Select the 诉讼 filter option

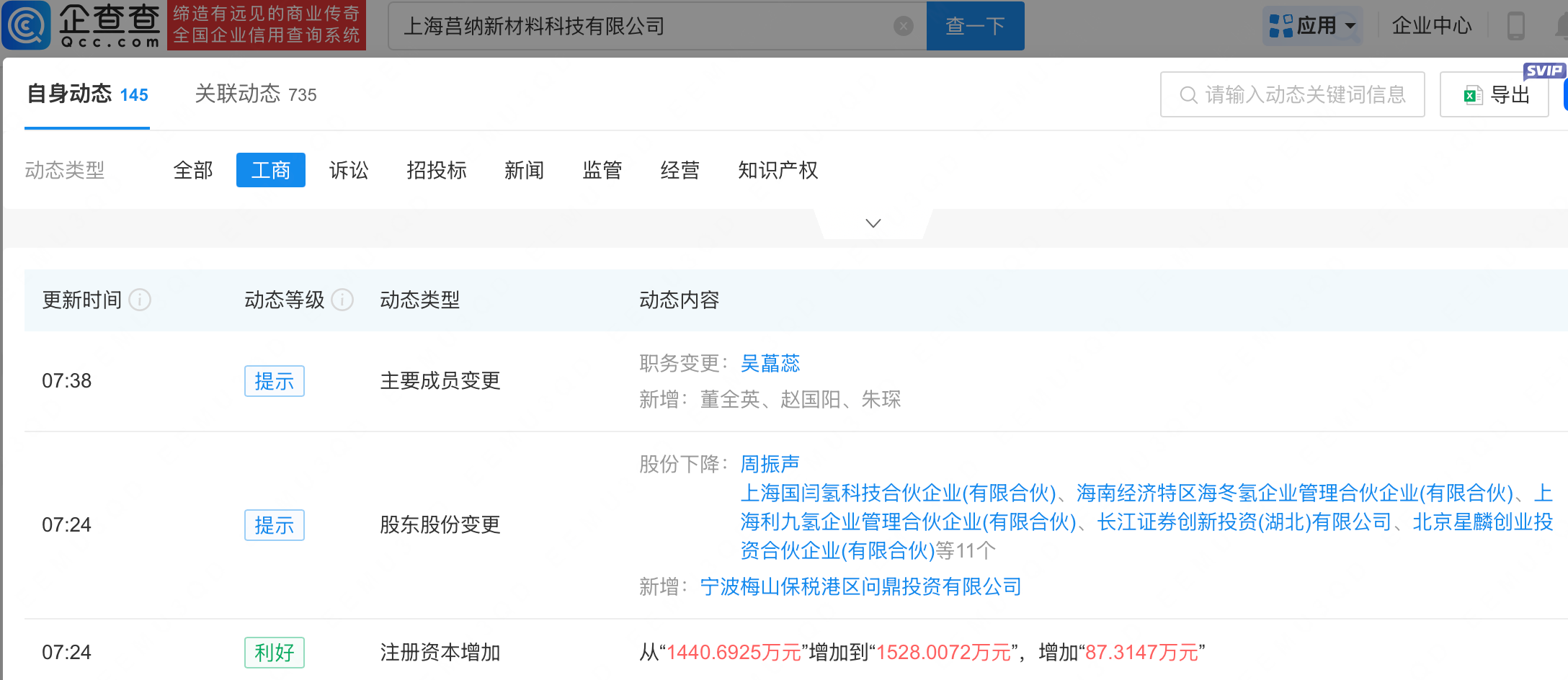[x=349, y=170]
